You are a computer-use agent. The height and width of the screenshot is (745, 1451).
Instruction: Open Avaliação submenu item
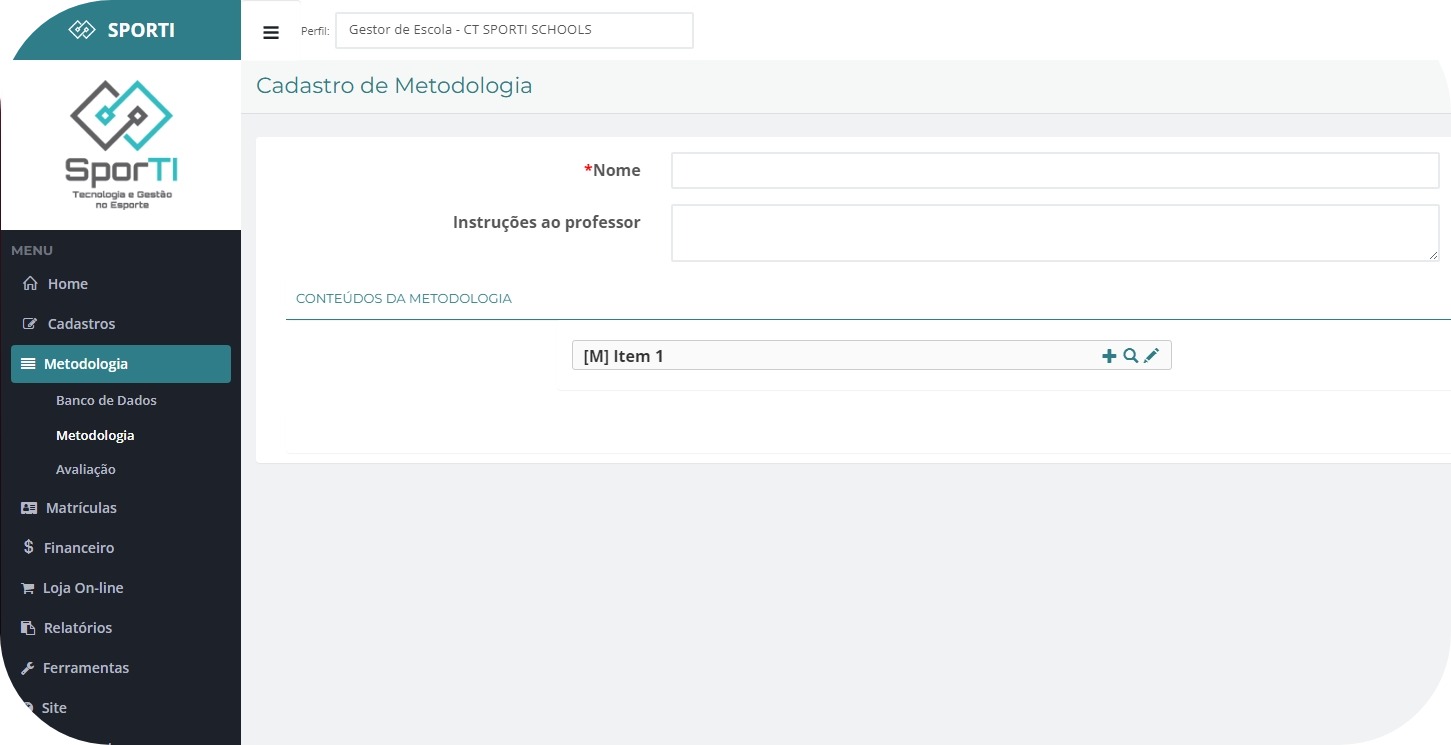(86, 469)
